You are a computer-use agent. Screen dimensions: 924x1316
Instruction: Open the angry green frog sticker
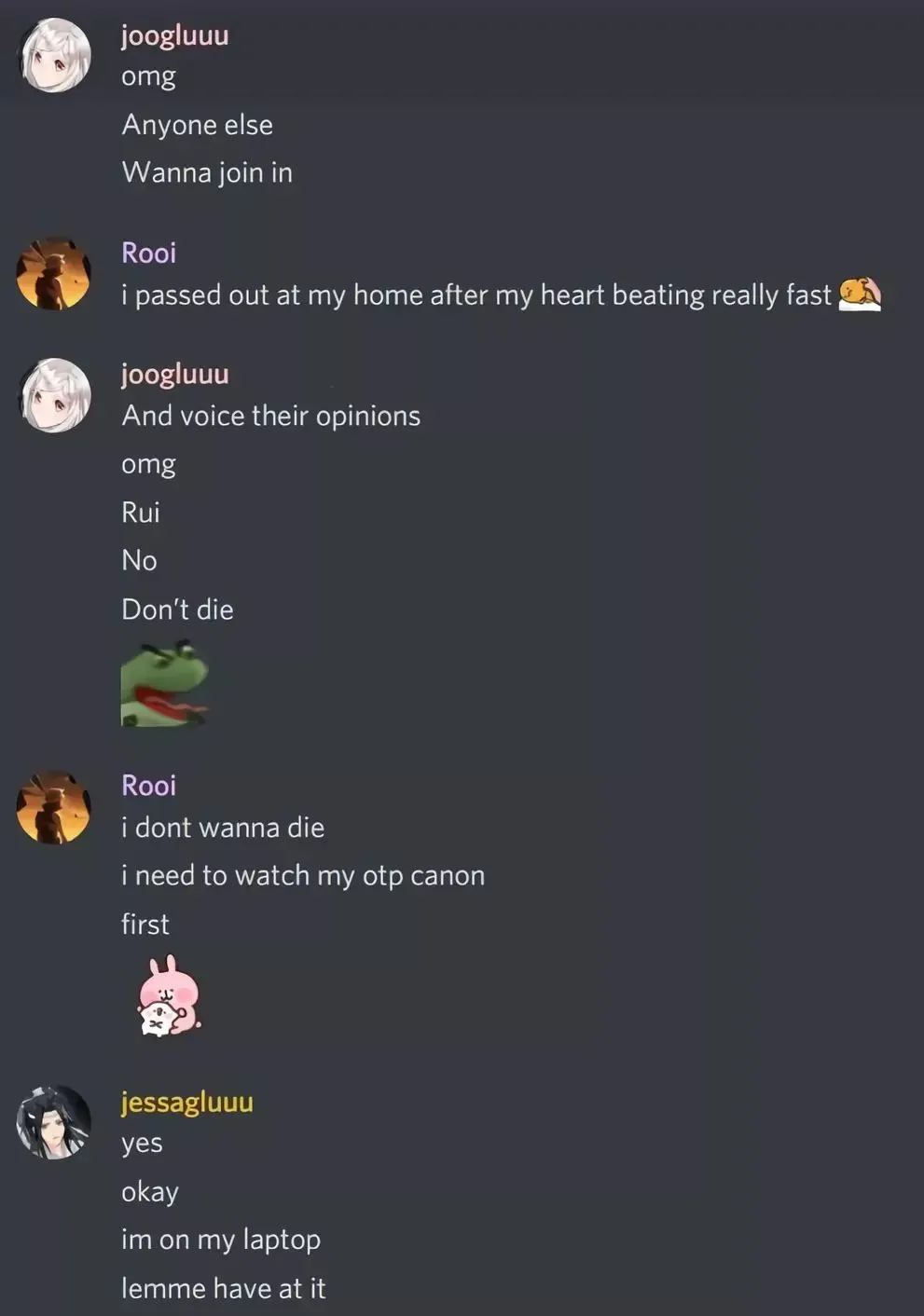pyautogui.click(x=165, y=683)
